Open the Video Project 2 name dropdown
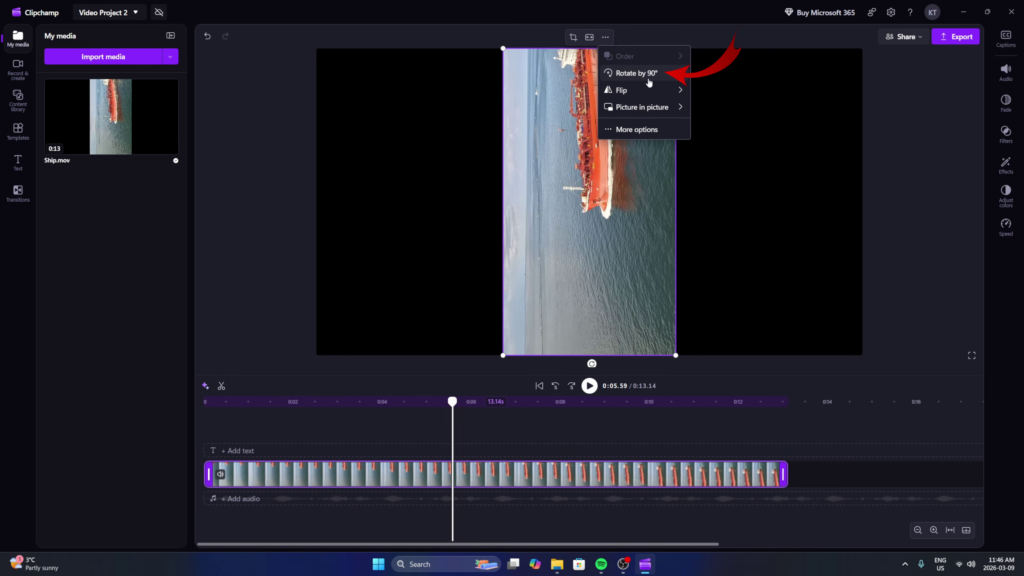Screen dimensions: 1024x576 click(107, 13)
